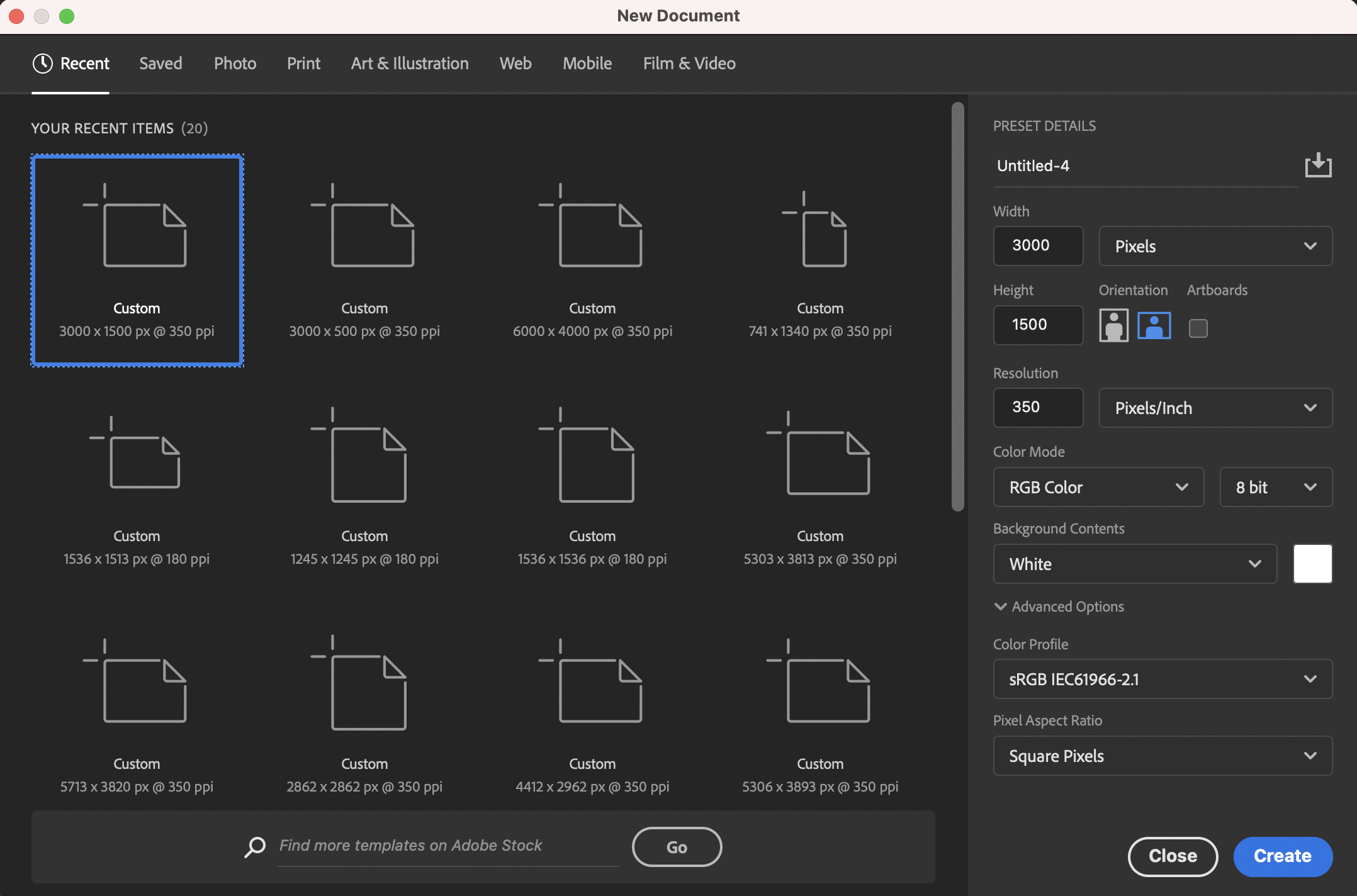Click the white background color swatch
1357x896 pixels.
click(x=1312, y=564)
